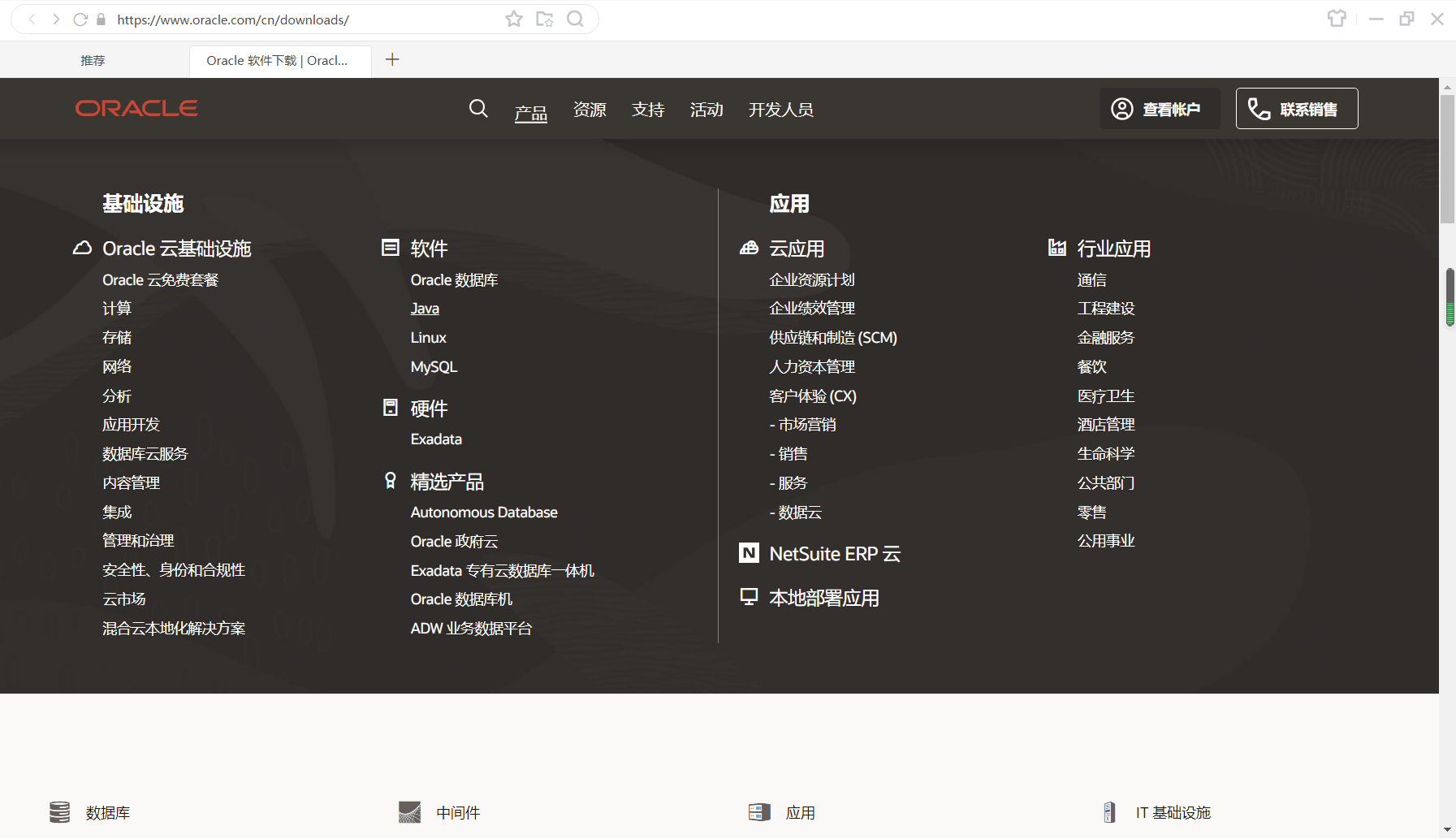This screenshot has width=1456, height=839.
Task: Switch to the 推荐 browser tab
Action: [93, 60]
